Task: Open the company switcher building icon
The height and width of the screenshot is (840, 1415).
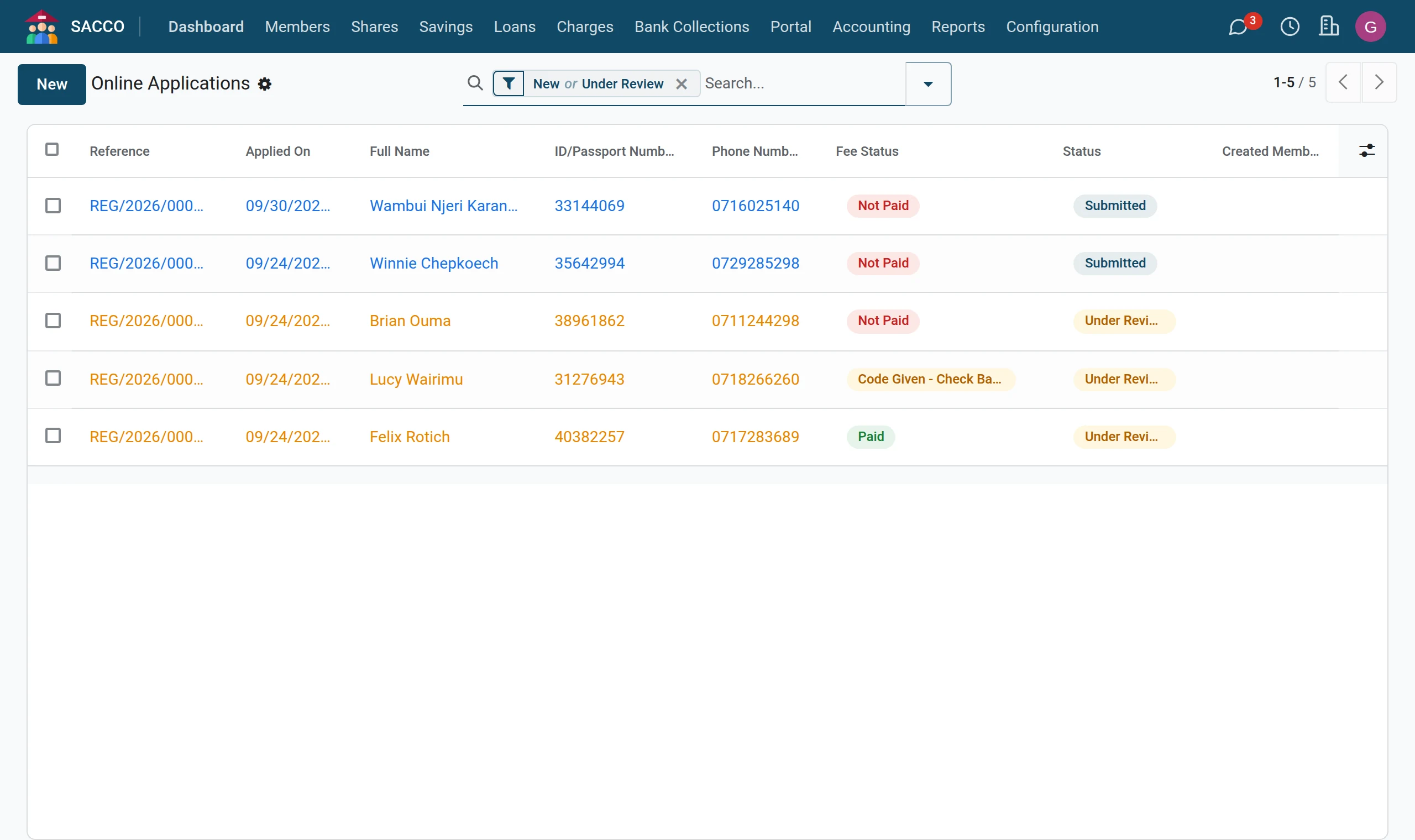Action: (1328, 27)
